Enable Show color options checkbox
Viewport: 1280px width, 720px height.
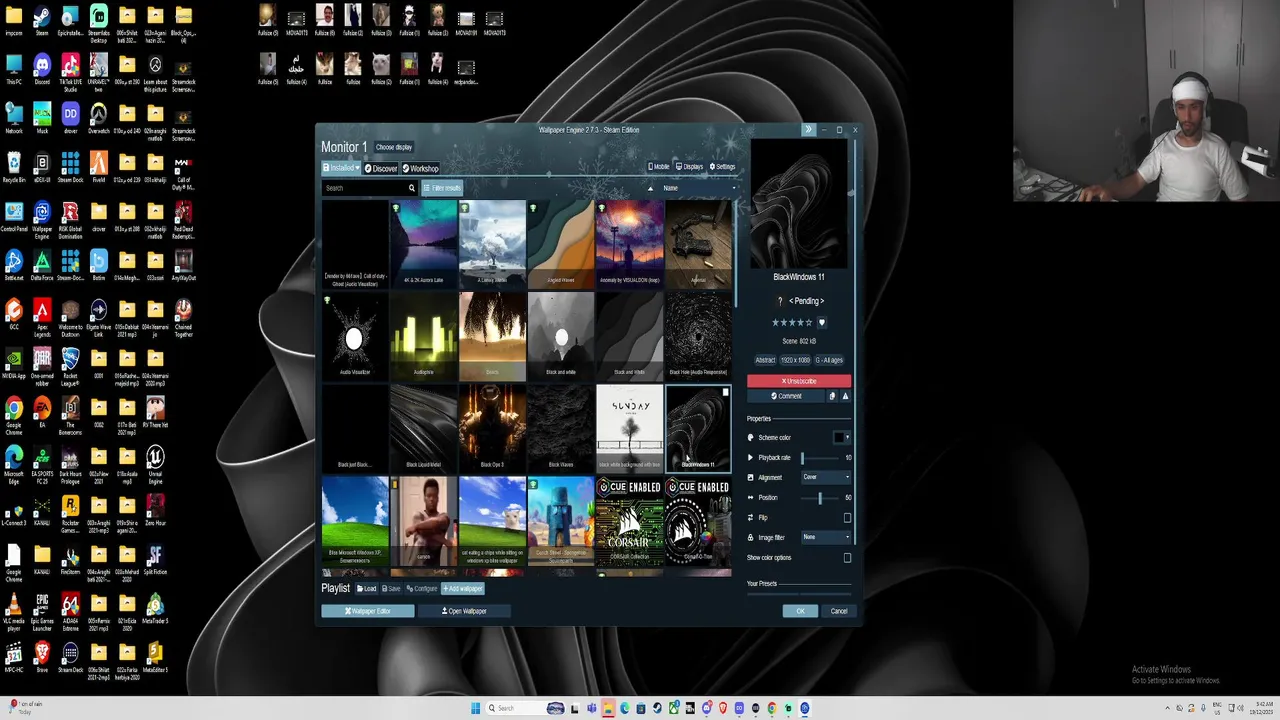pos(848,558)
